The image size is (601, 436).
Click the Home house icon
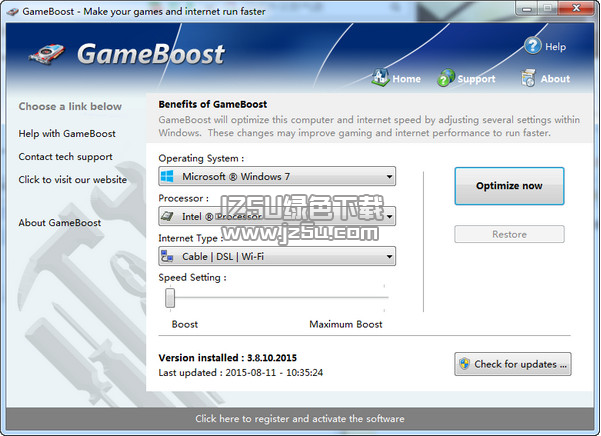(x=380, y=78)
